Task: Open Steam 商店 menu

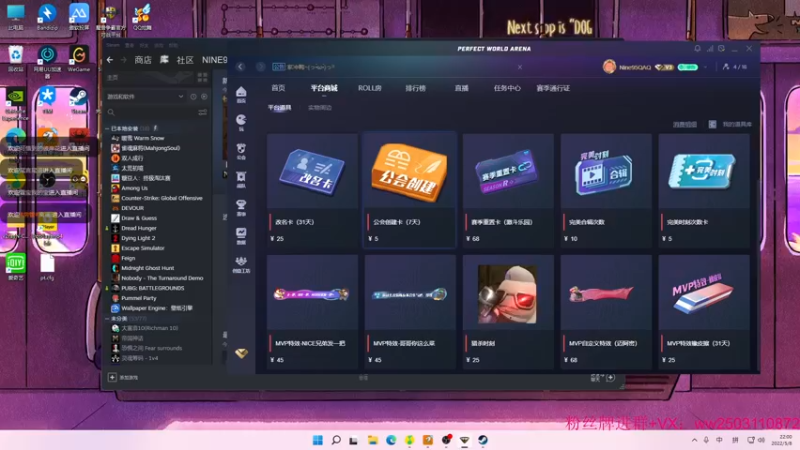Action: click(x=143, y=60)
